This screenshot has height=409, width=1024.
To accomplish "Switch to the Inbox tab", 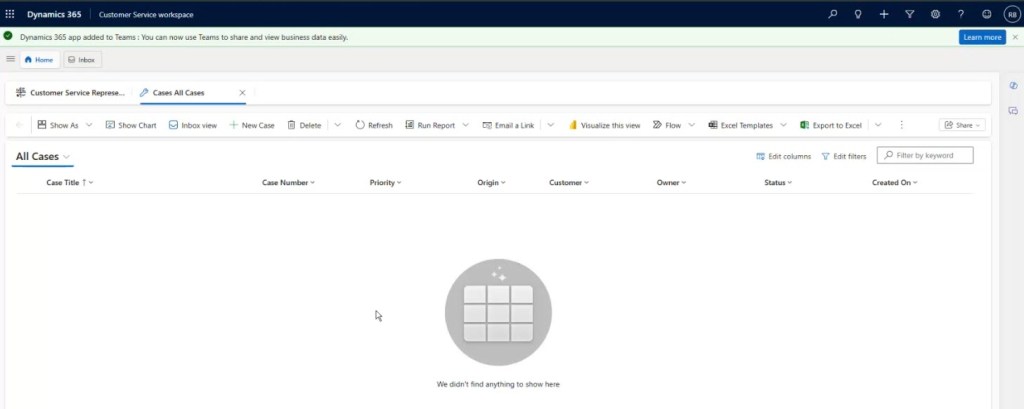I will (x=82, y=60).
